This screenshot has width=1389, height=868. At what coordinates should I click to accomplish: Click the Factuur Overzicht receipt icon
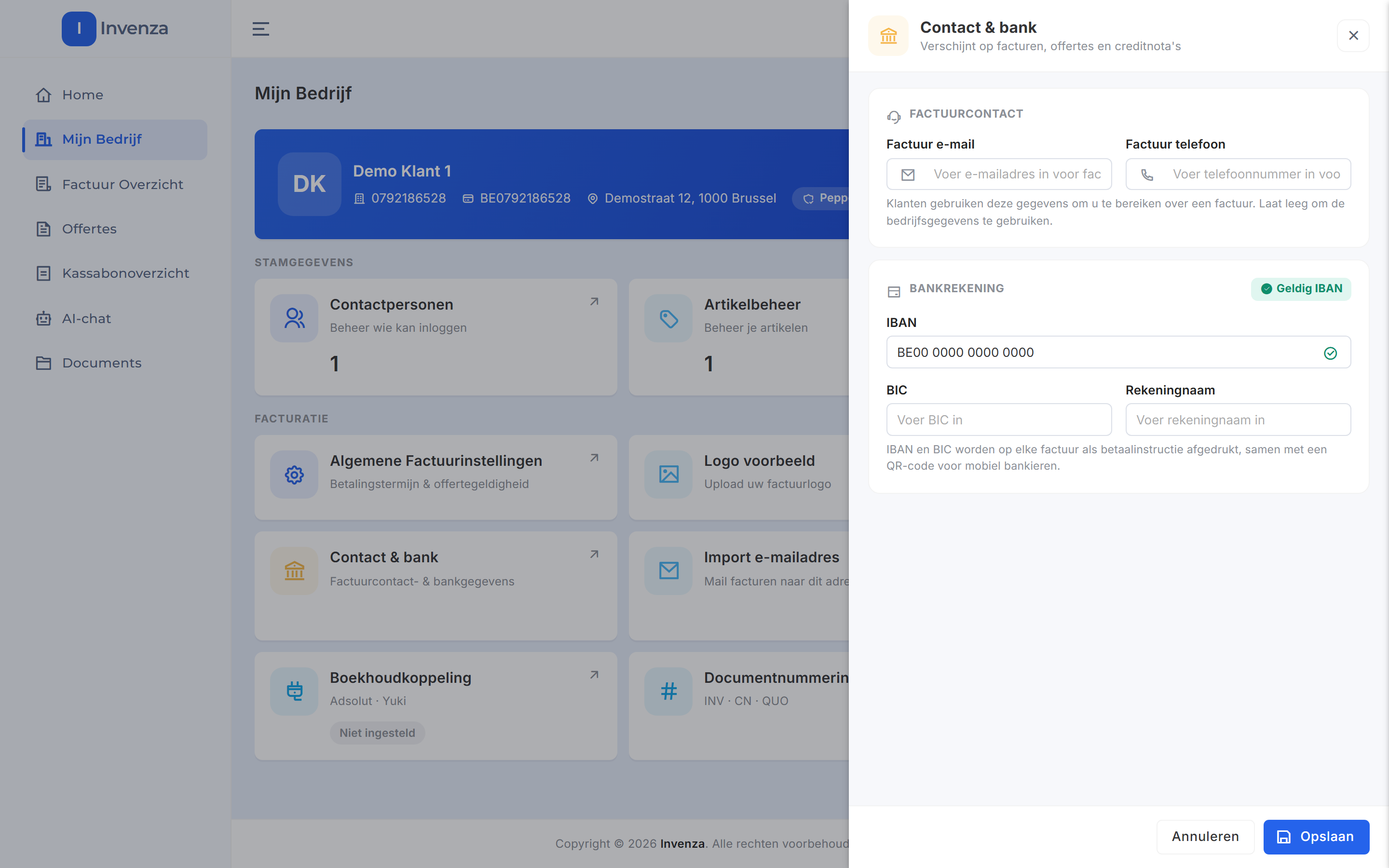[43, 184]
